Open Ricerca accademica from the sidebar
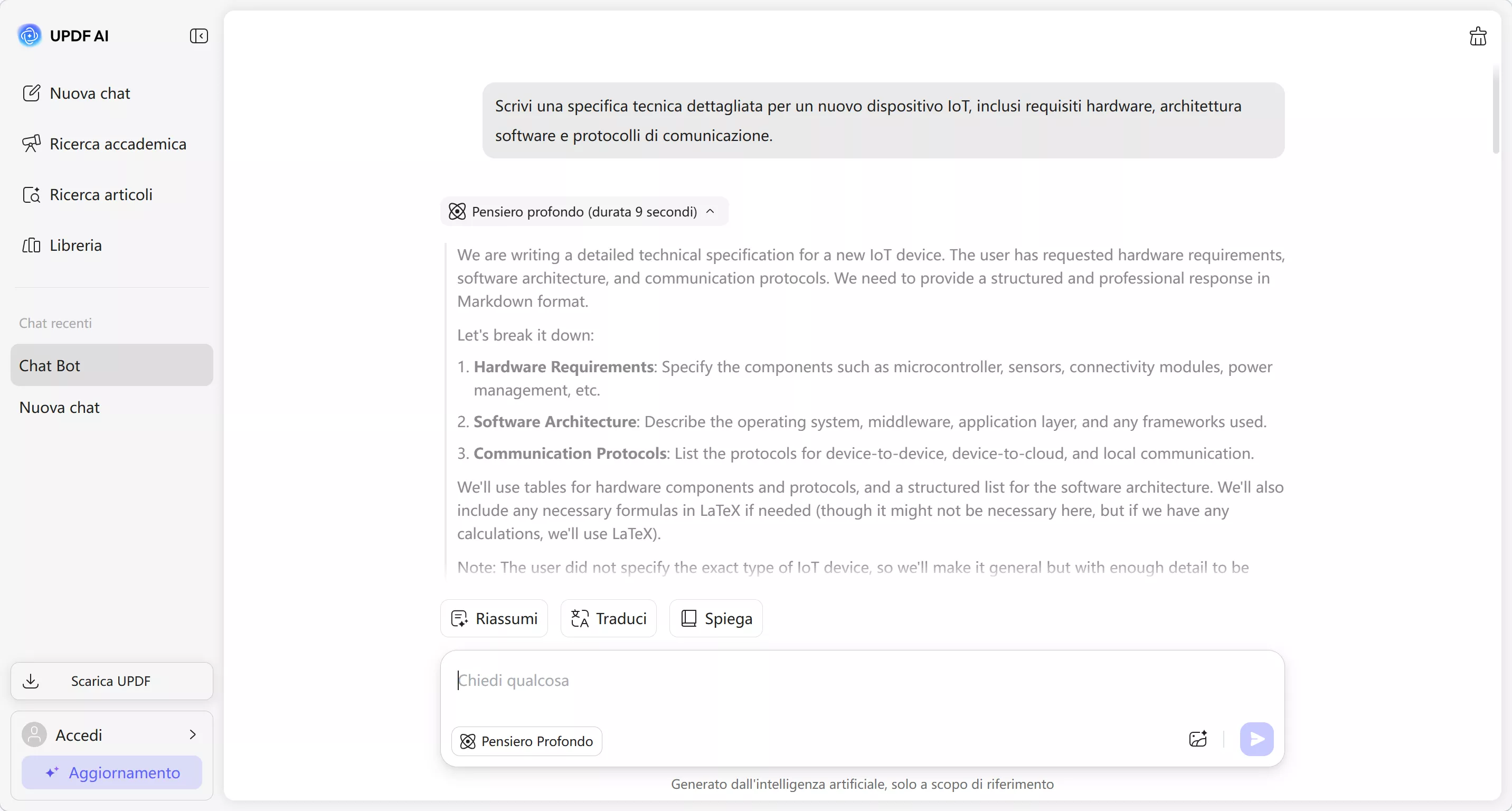 tap(105, 144)
